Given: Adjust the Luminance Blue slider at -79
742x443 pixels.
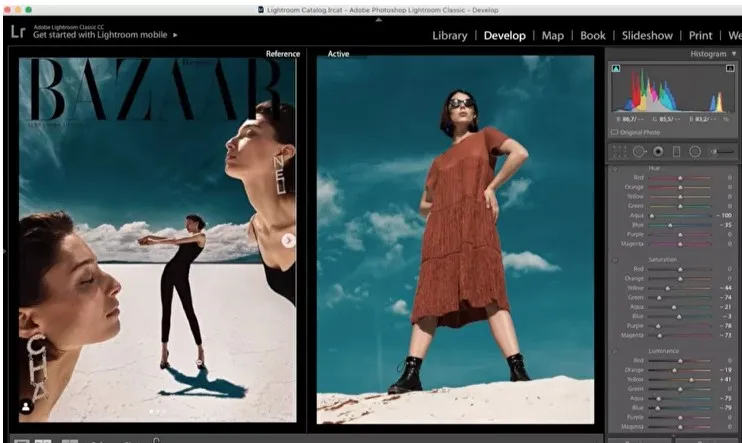Looking at the screenshot, I should coord(657,408).
